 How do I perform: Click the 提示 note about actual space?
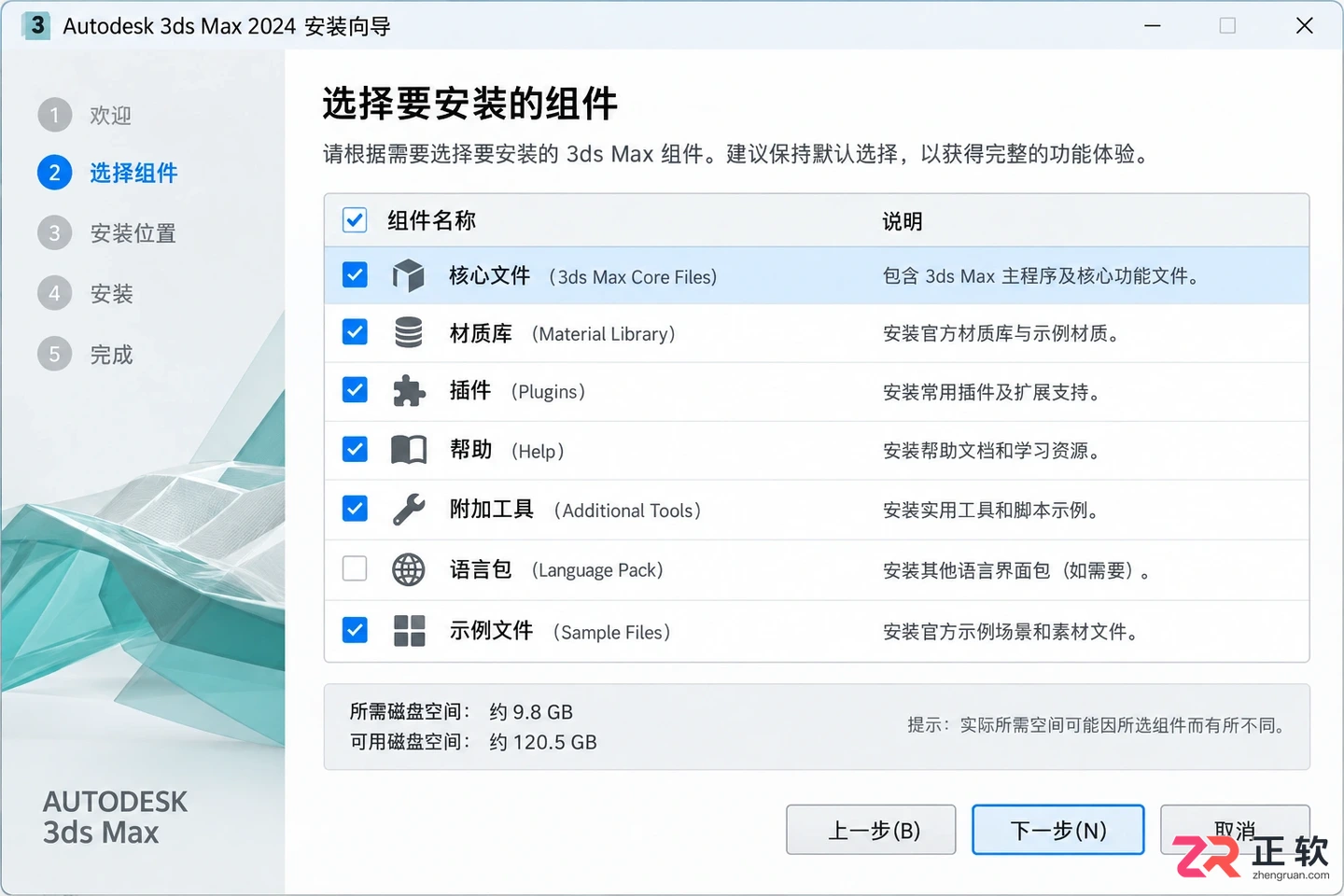1096,725
